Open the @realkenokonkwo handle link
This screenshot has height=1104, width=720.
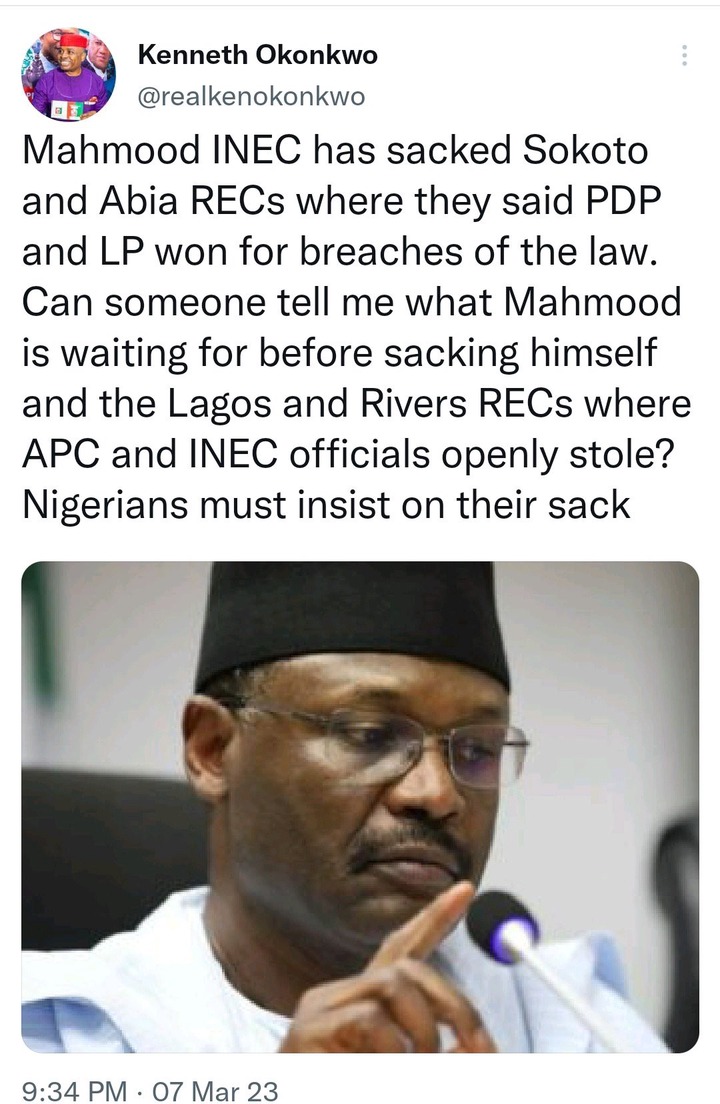(251, 96)
